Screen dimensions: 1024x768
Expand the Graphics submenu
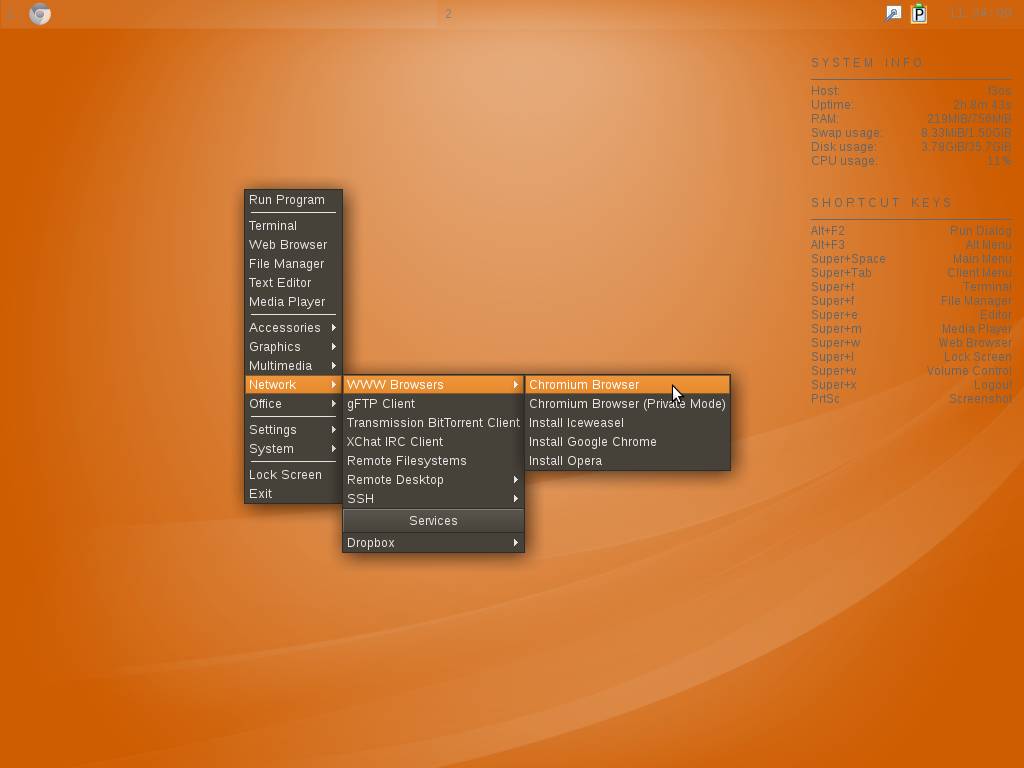click(293, 346)
